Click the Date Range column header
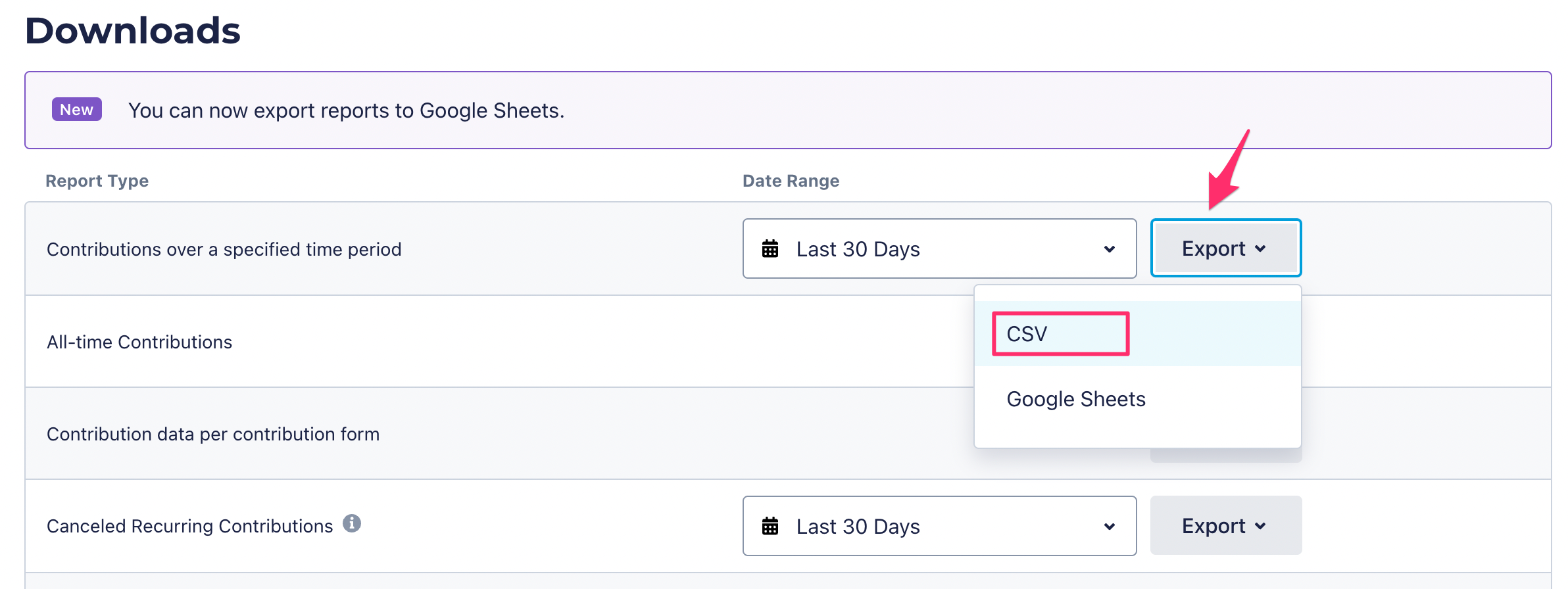Screen dimensions: 1568x589 [x=791, y=181]
